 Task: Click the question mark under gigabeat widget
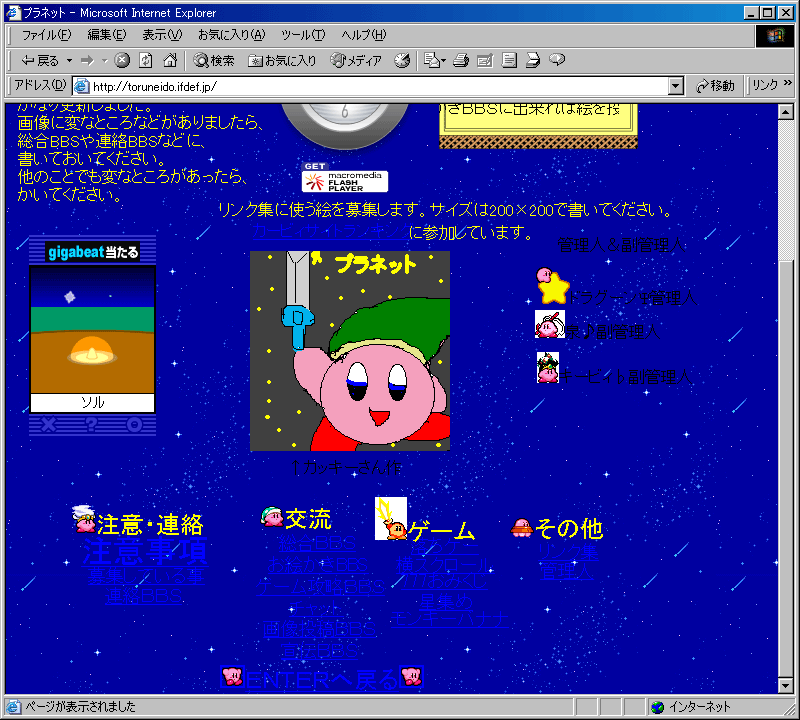pyautogui.click(x=91, y=424)
